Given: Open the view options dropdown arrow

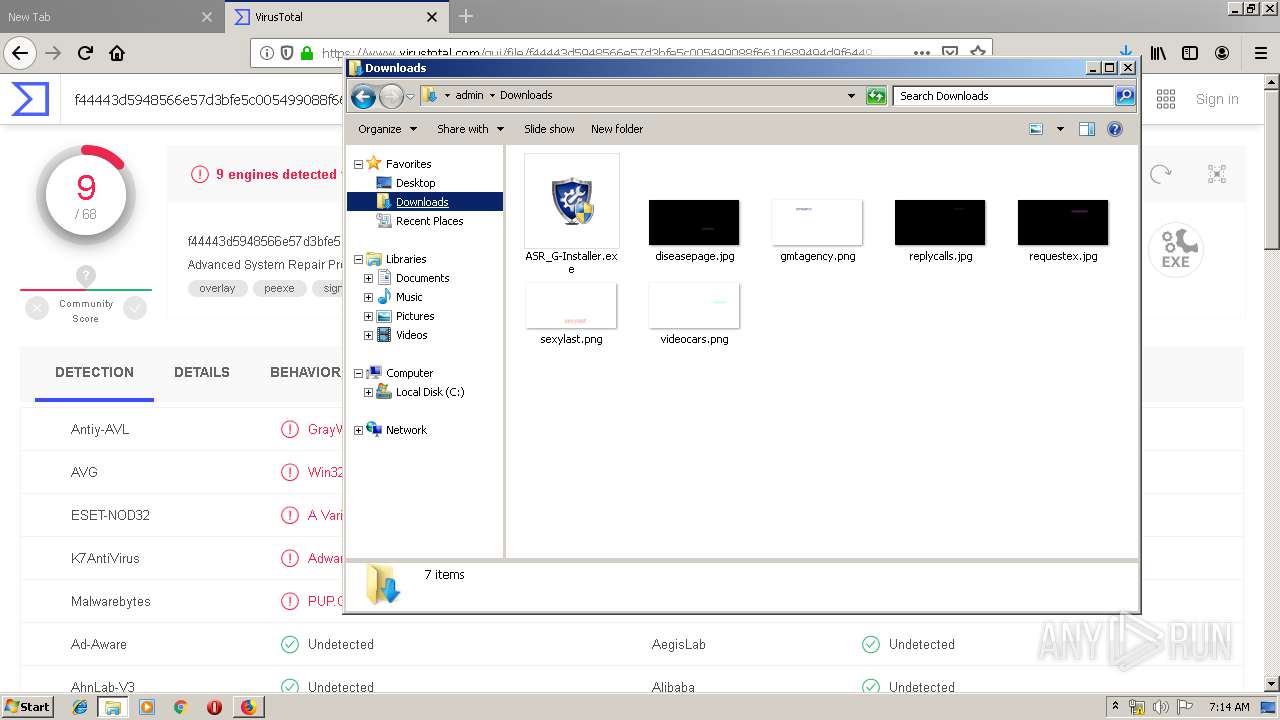Looking at the screenshot, I should (x=1060, y=129).
